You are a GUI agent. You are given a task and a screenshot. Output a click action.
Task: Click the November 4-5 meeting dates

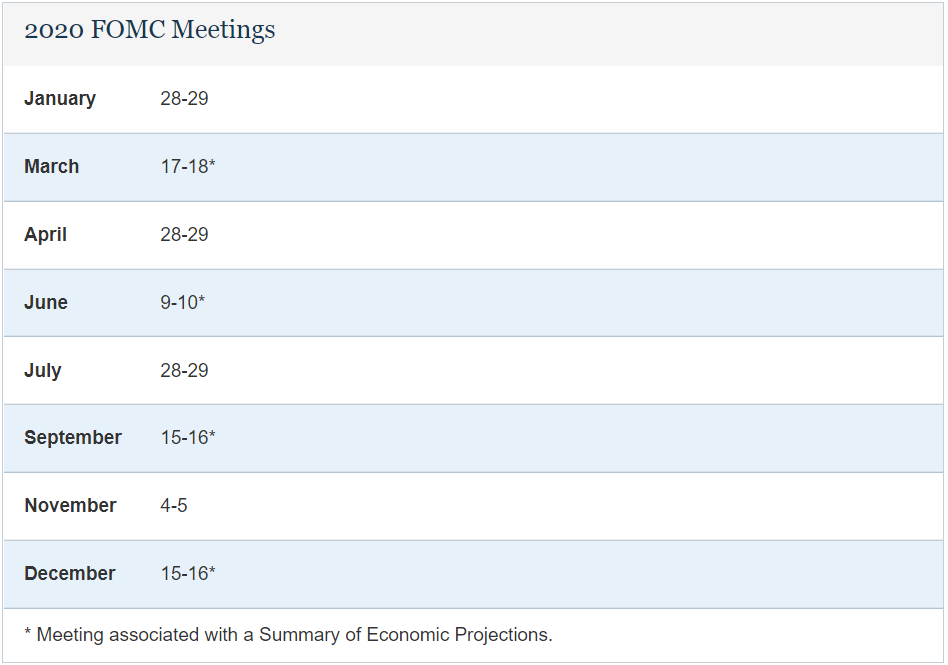click(174, 505)
